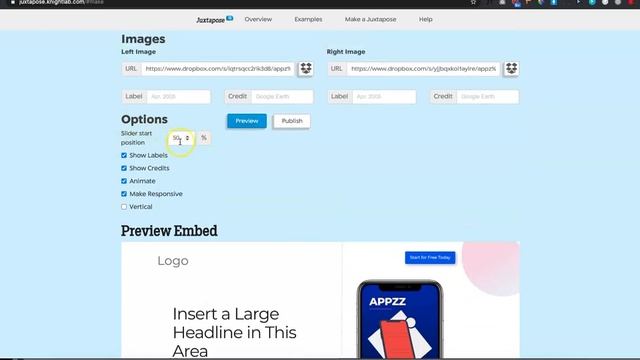Toggle the Show Credits checkbox
640x360 pixels.
pyautogui.click(x=124, y=168)
